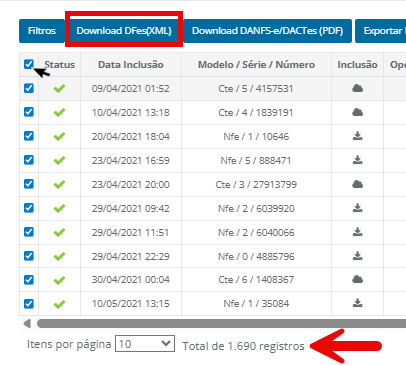The width and height of the screenshot is (406, 366).
Task: Click green status check for 20/04/2021 18:04 row
Action: tap(59, 137)
